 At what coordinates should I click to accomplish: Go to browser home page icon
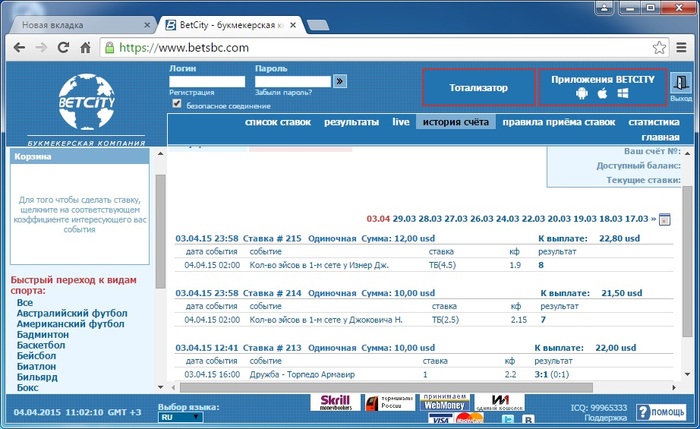point(85,47)
